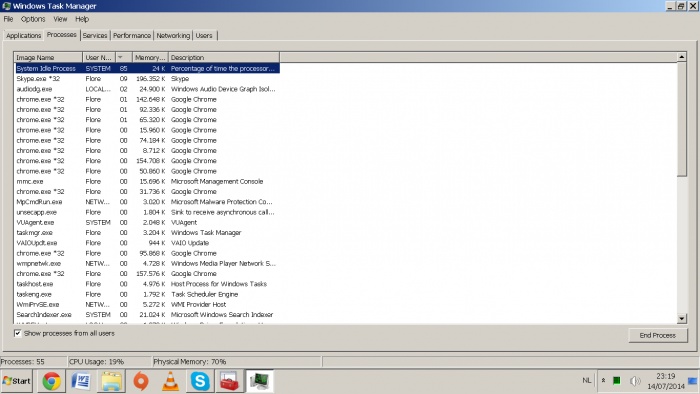Click the scrollbar down arrow

682,319
